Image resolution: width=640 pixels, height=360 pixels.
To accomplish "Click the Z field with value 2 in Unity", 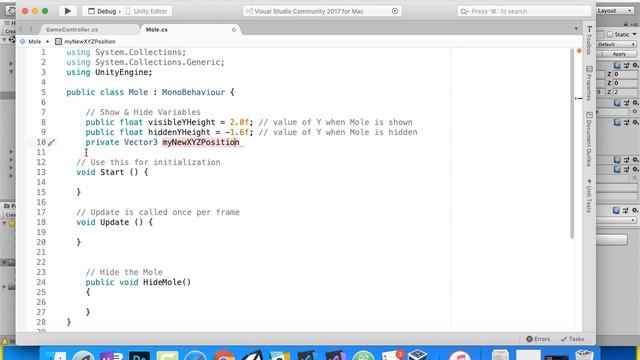I will tap(624, 92).
